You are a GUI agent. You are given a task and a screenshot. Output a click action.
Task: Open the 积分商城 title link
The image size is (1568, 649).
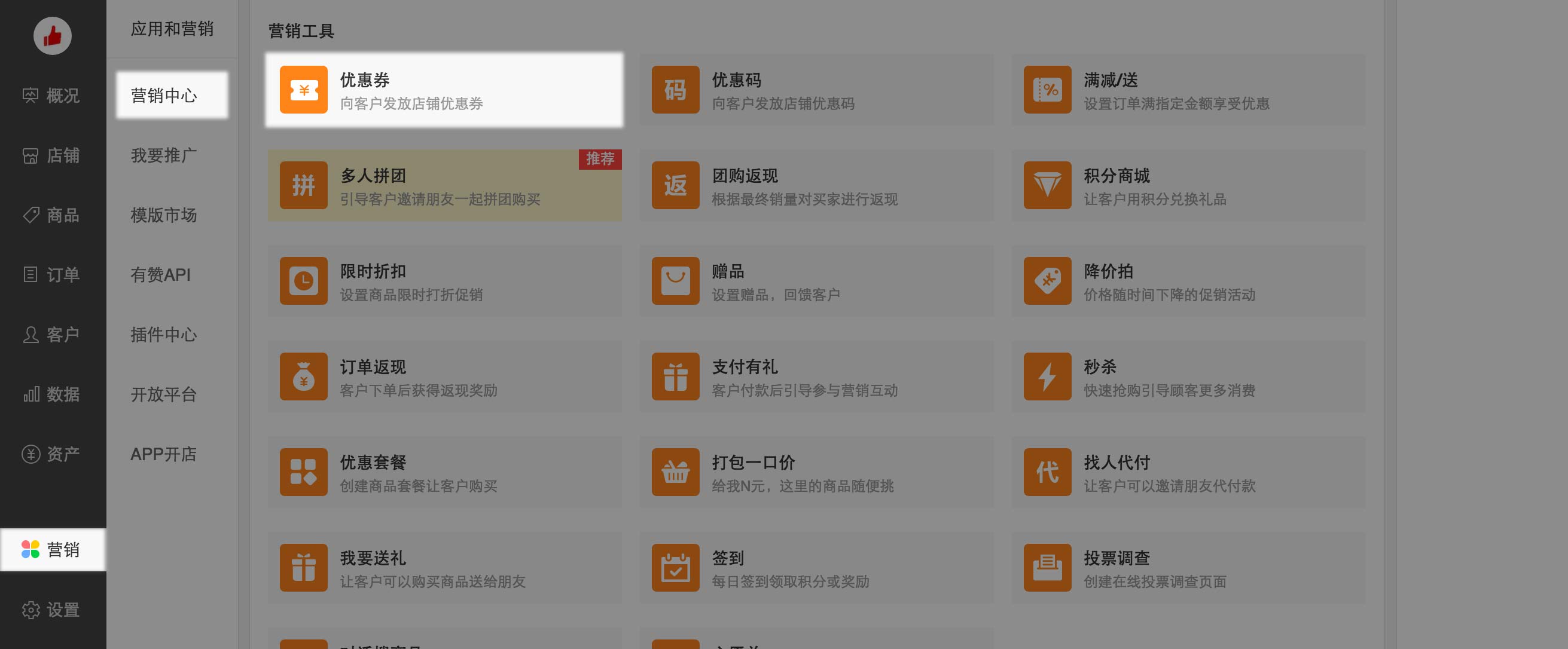point(1117,175)
